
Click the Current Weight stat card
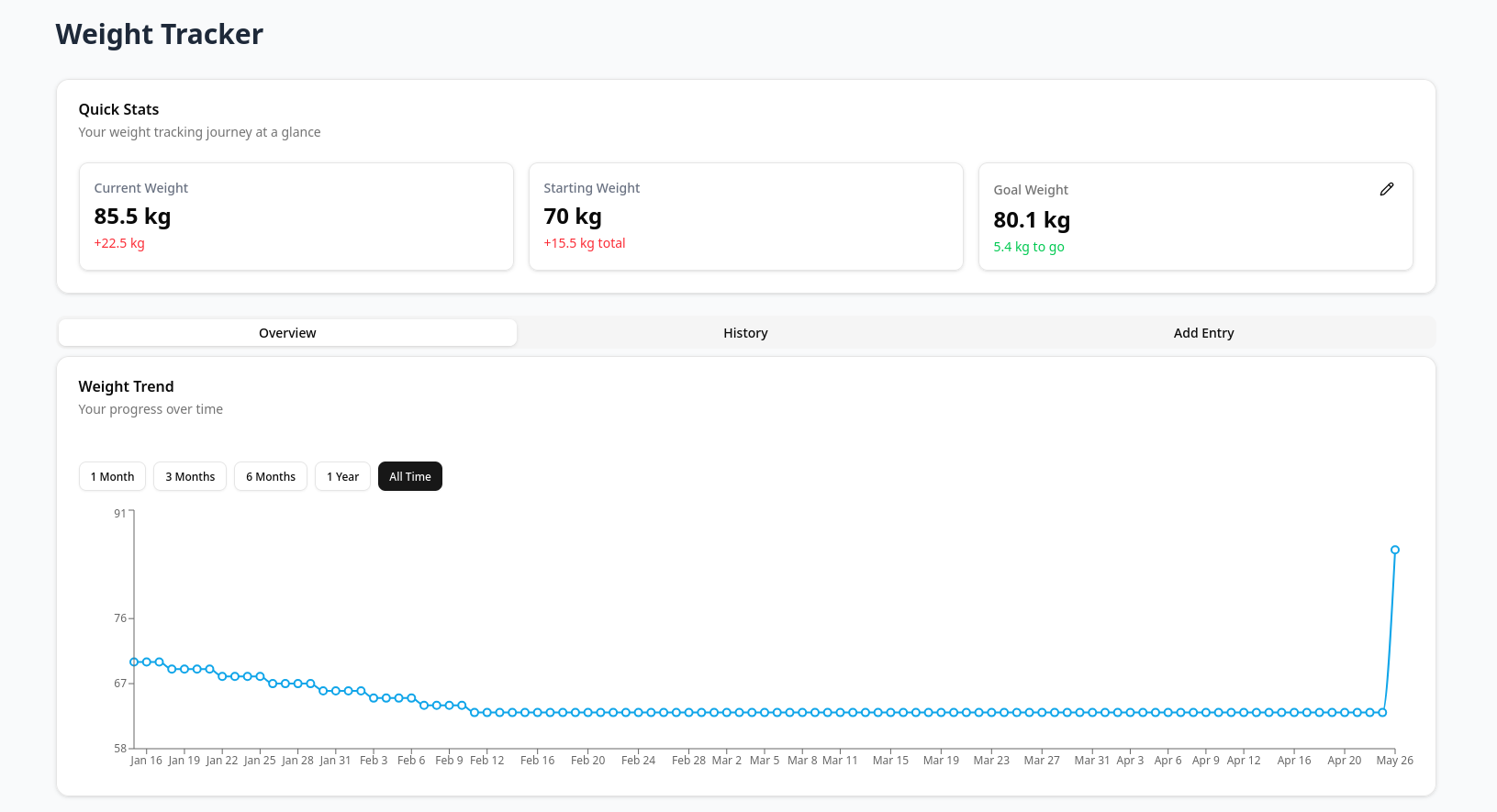[x=296, y=217]
